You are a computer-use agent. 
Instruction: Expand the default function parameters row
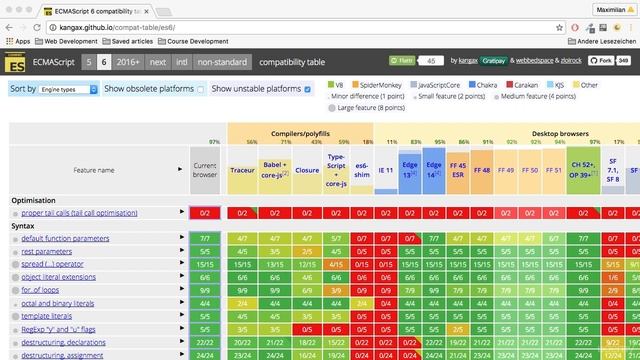[182, 237]
